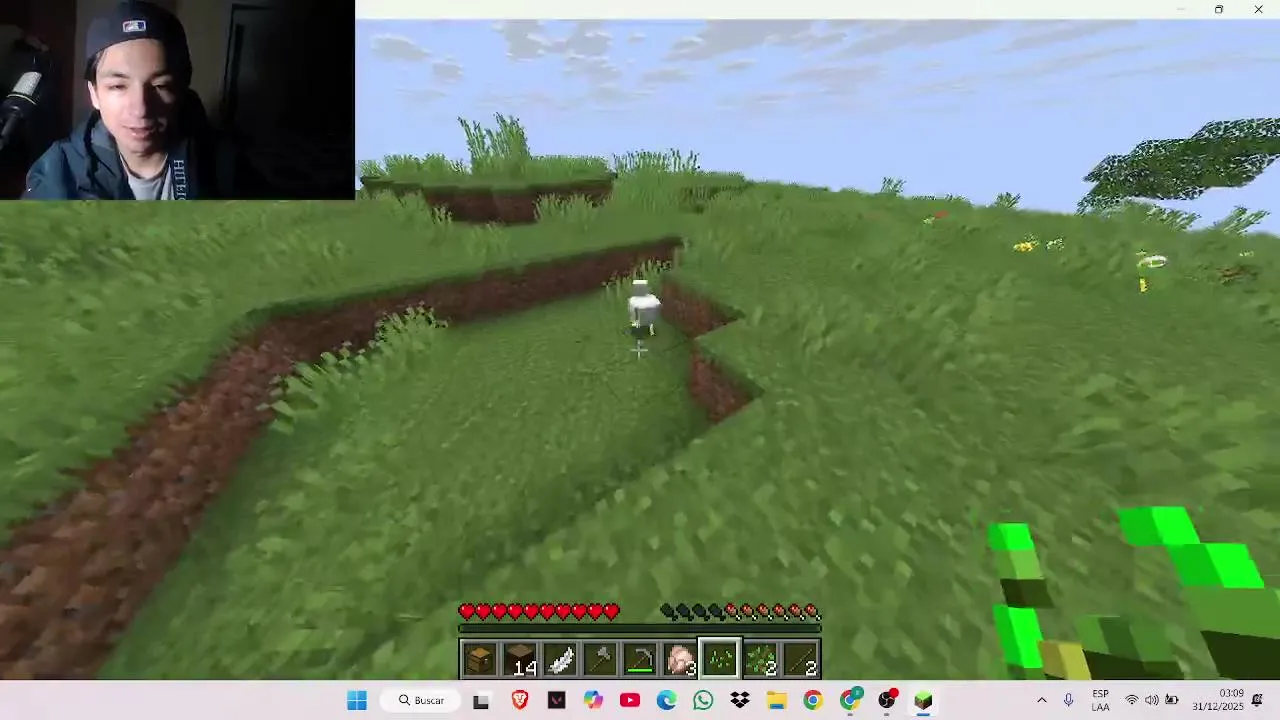Open Brave browser from taskbar

(x=519, y=700)
